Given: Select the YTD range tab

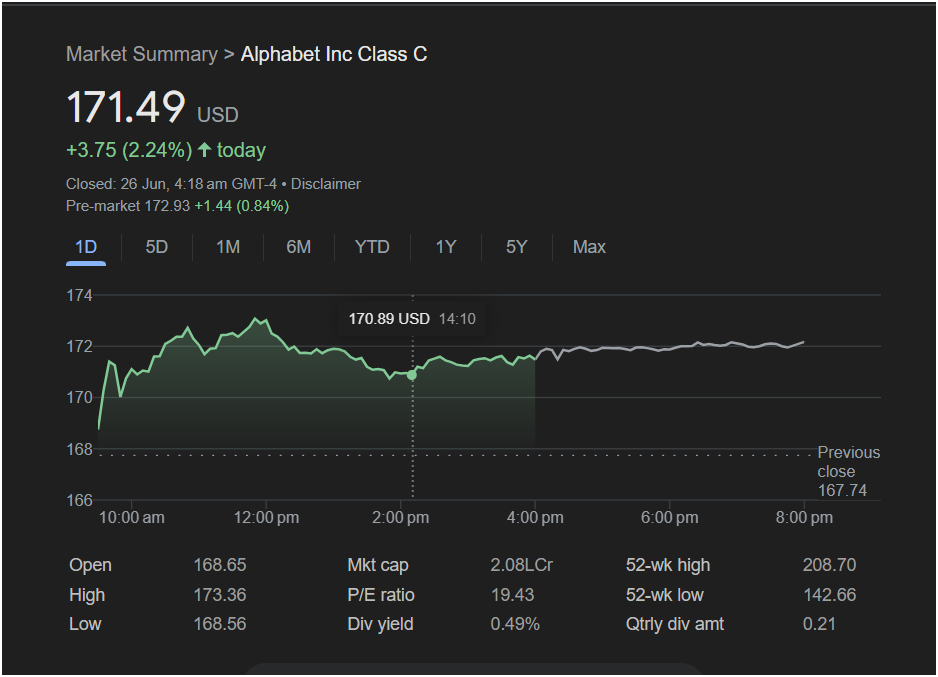Looking at the screenshot, I should (x=372, y=247).
